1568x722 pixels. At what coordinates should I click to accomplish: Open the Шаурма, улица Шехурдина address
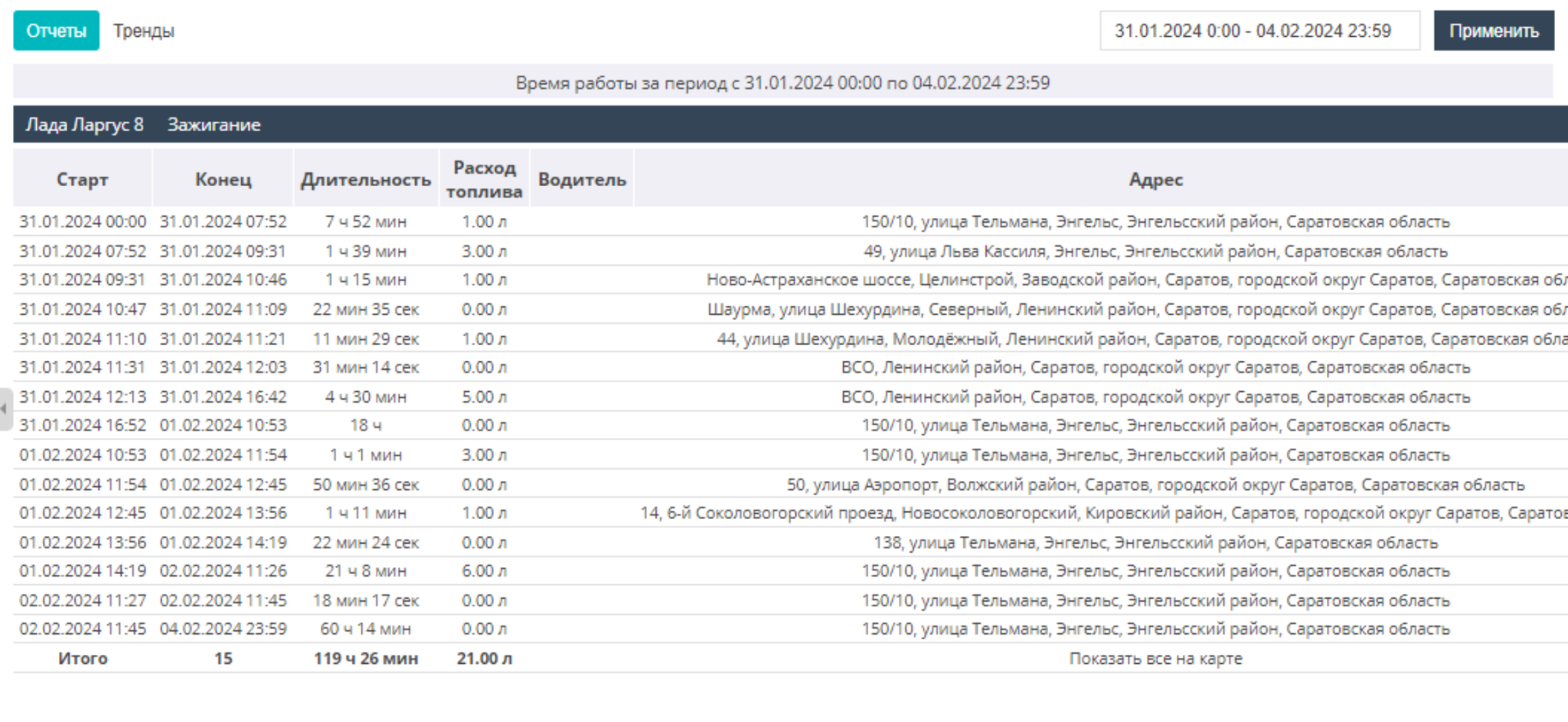[1137, 309]
